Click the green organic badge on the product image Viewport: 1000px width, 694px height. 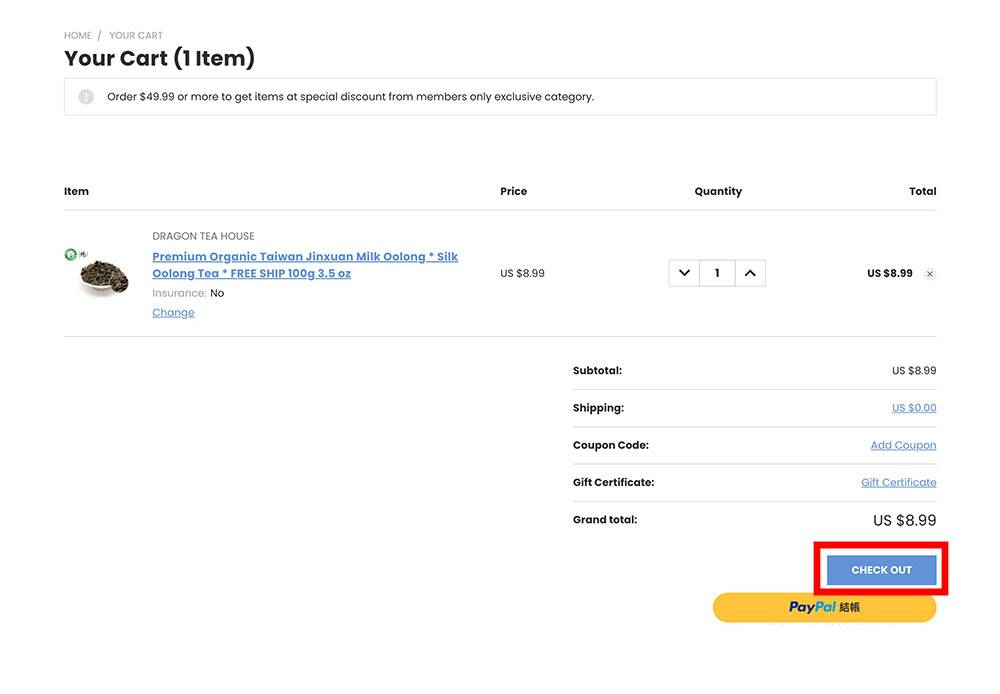(71, 254)
